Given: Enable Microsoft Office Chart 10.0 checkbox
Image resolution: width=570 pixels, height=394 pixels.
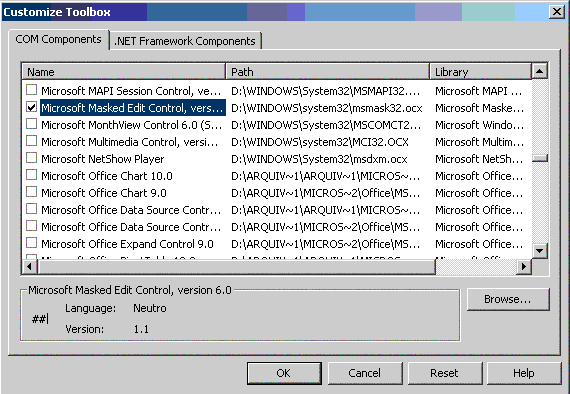Looking at the screenshot, I should coord(32,175).
